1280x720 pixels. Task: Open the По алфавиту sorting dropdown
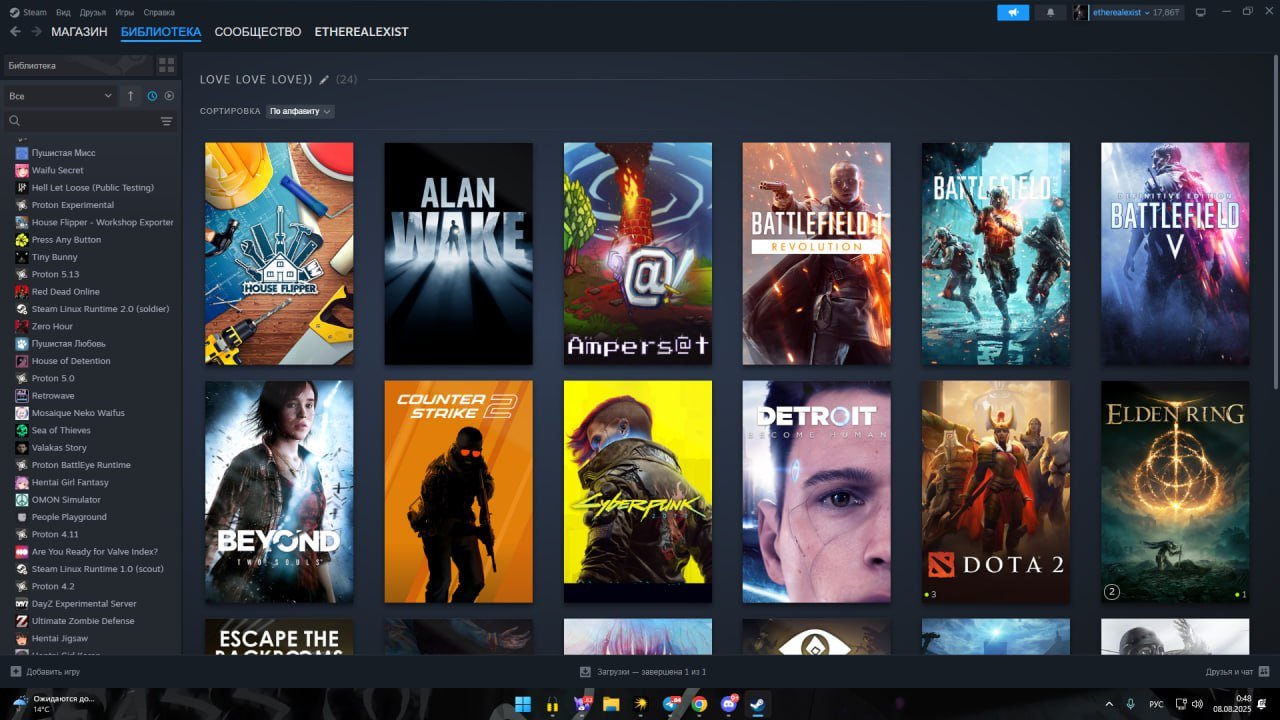tap(300, 111)
